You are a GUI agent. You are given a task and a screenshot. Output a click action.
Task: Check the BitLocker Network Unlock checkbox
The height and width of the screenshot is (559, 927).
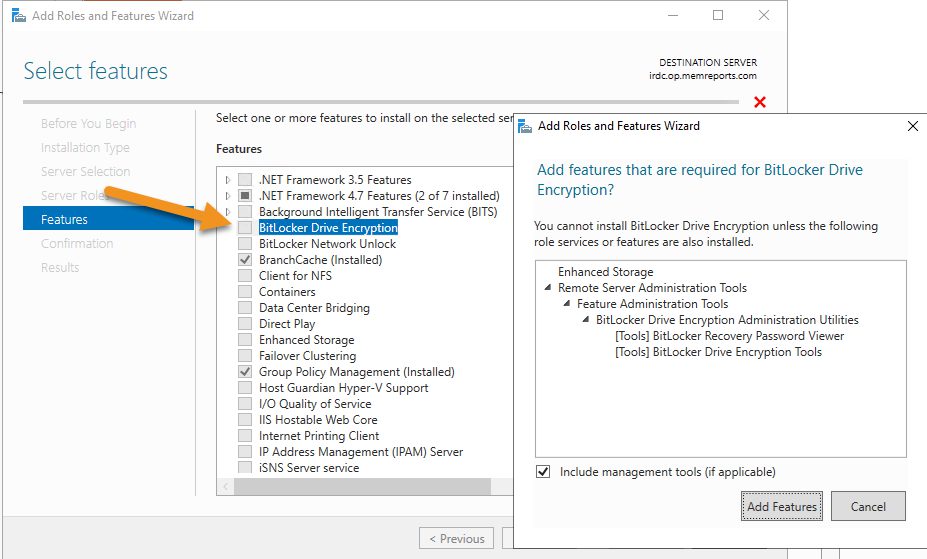245,243
